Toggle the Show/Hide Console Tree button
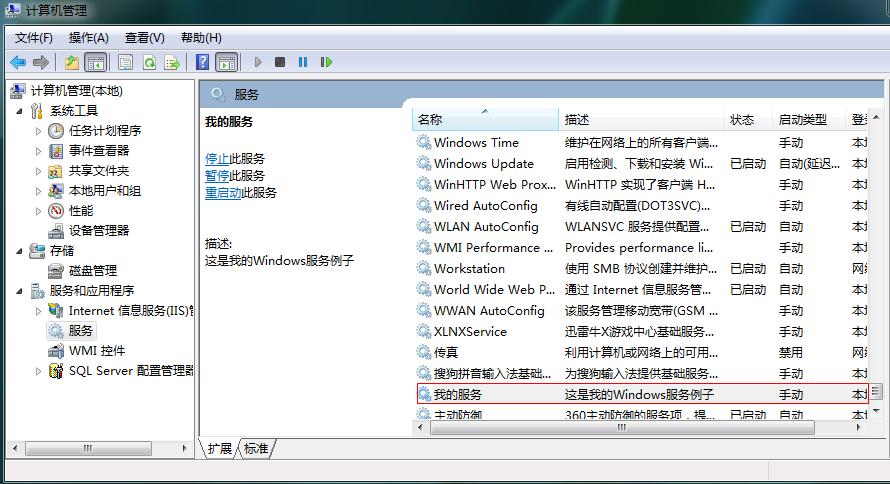890x484 pixels. [x=96, y=62]
